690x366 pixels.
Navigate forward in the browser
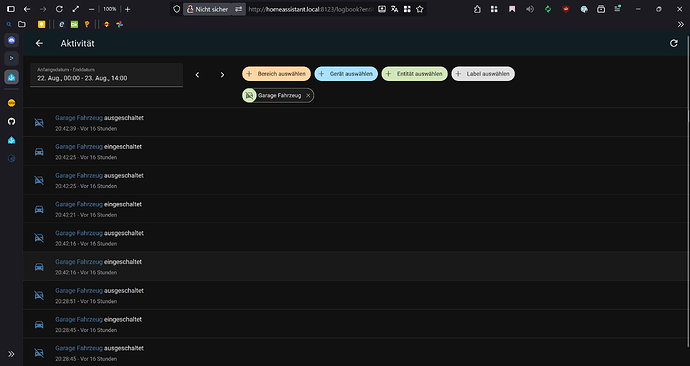click(43, 9)
